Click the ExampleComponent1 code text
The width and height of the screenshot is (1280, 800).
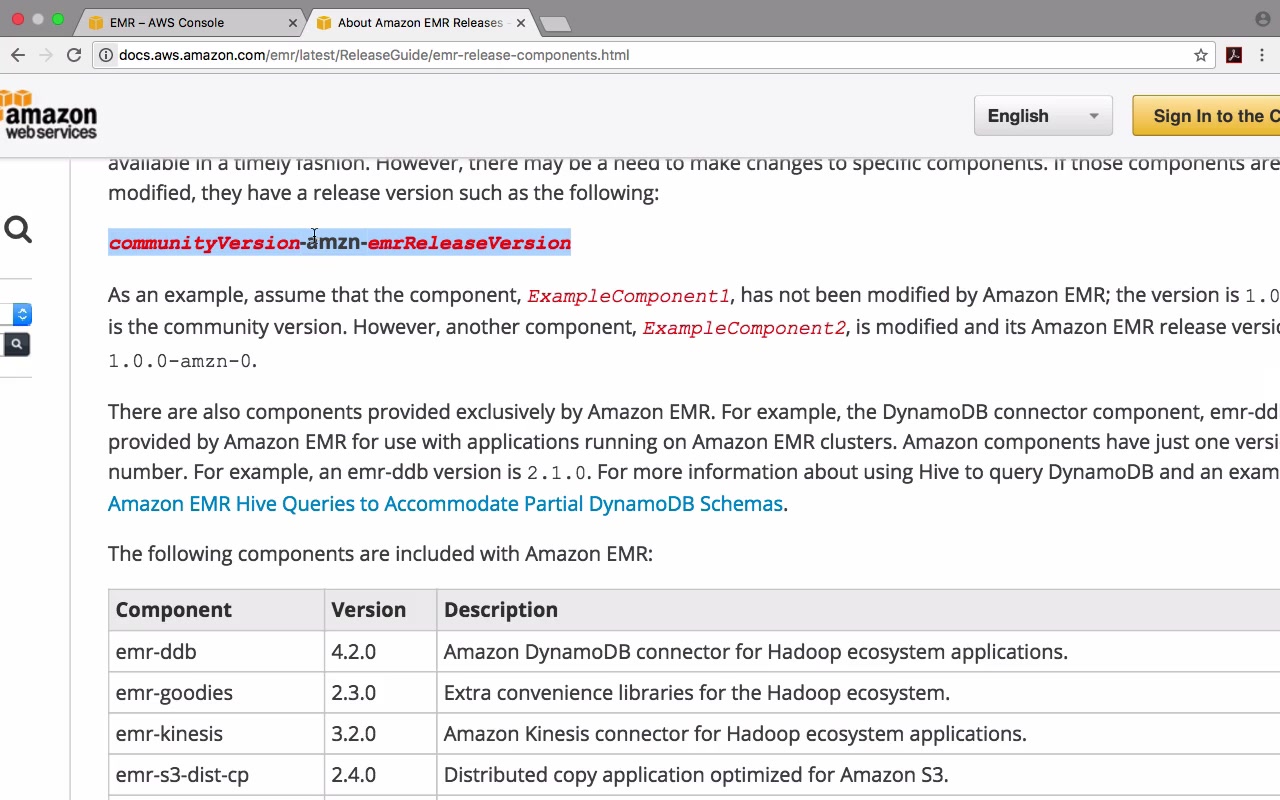point(628,296)
